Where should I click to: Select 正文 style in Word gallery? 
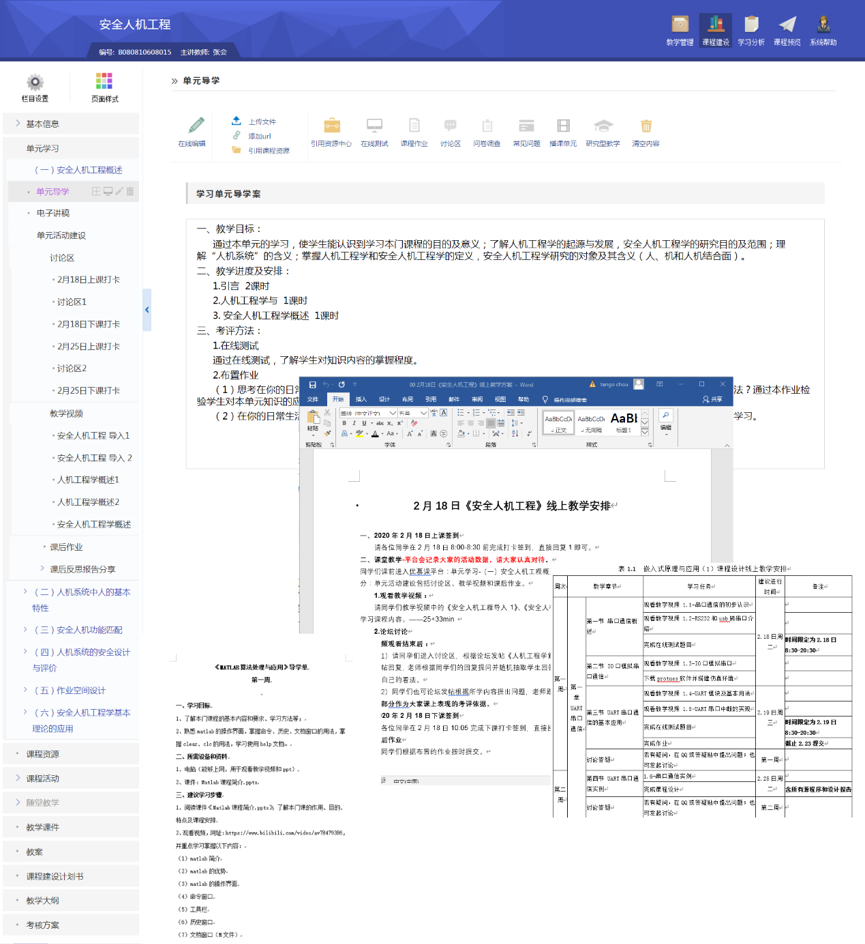(558, 423)
